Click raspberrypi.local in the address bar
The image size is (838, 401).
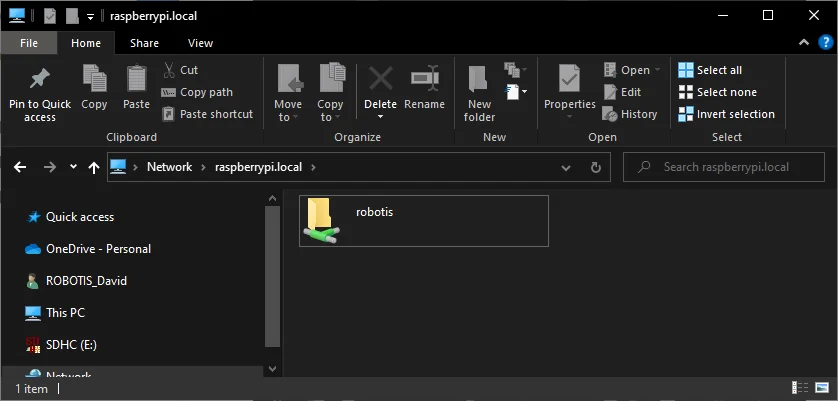point(258,167)
